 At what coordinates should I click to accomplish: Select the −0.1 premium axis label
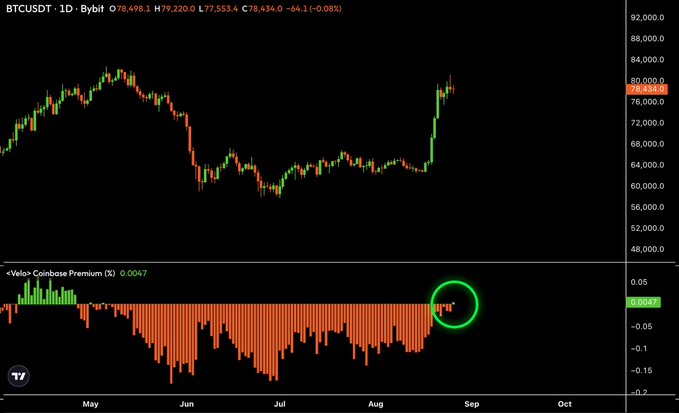pos(639,348)
